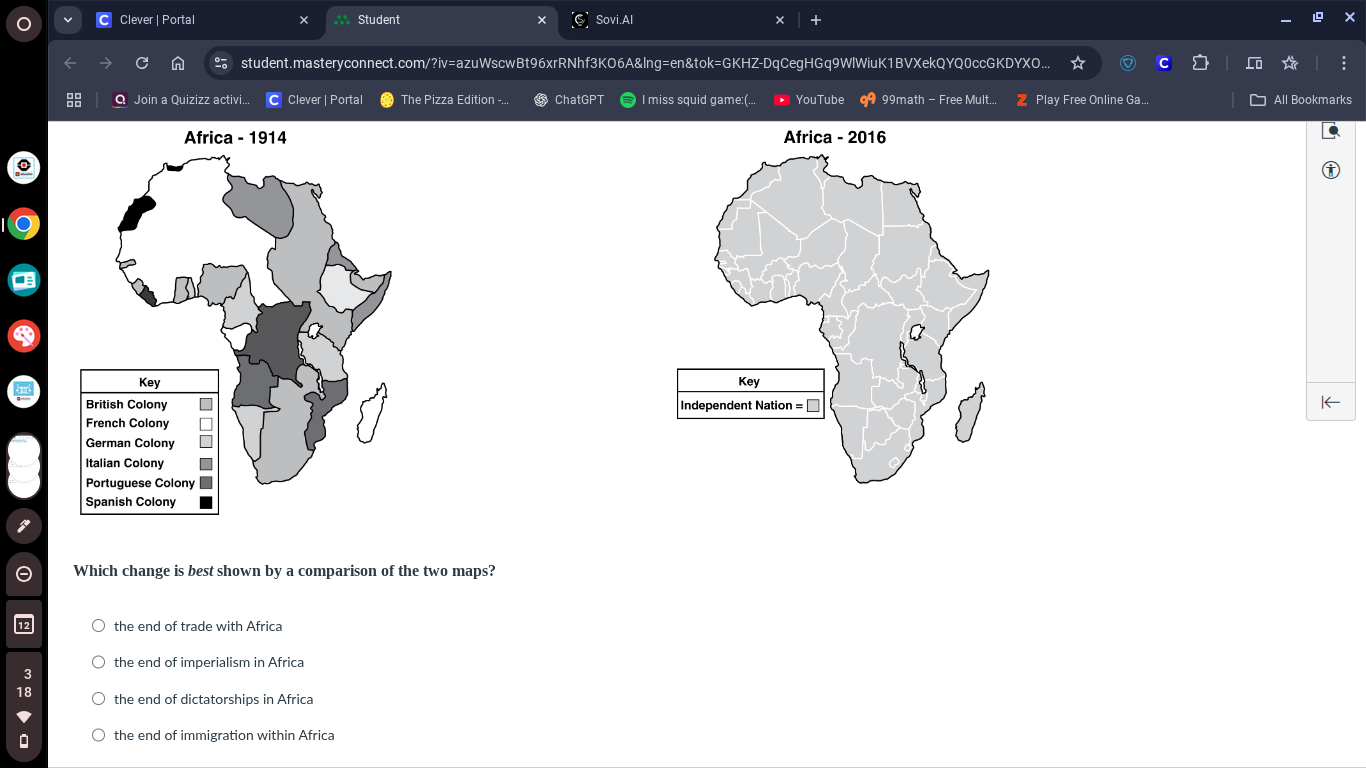Click the address bar URL field

coord(645,63)
